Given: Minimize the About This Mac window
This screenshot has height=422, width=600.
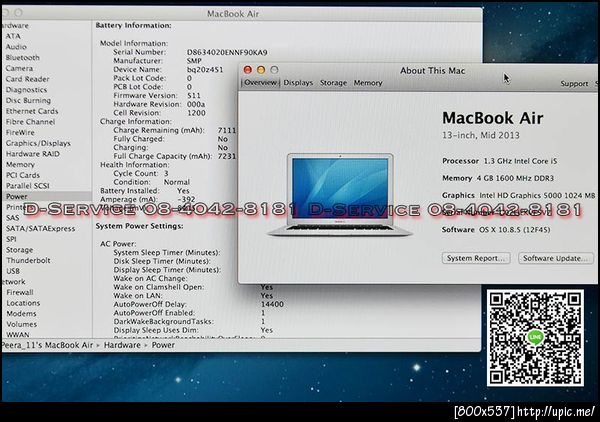Looking at the screenshot, I should [261, 70].
